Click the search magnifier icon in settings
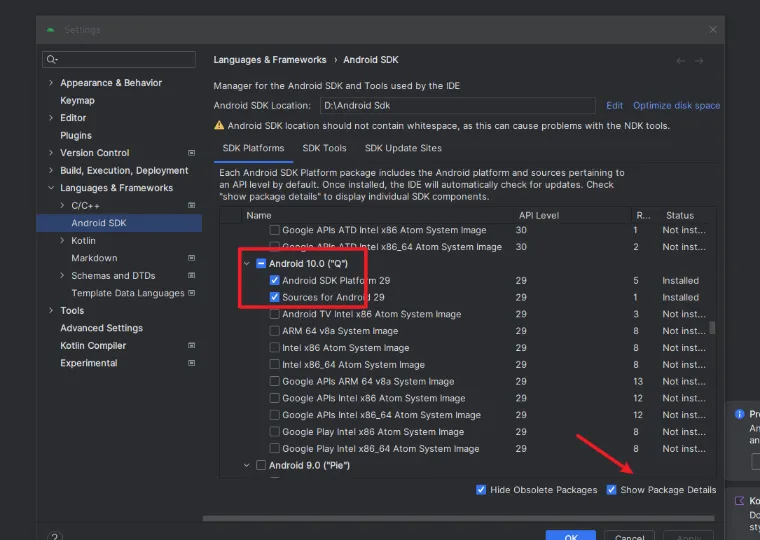This screenshot has width=760, height=540. click(51, 60)
